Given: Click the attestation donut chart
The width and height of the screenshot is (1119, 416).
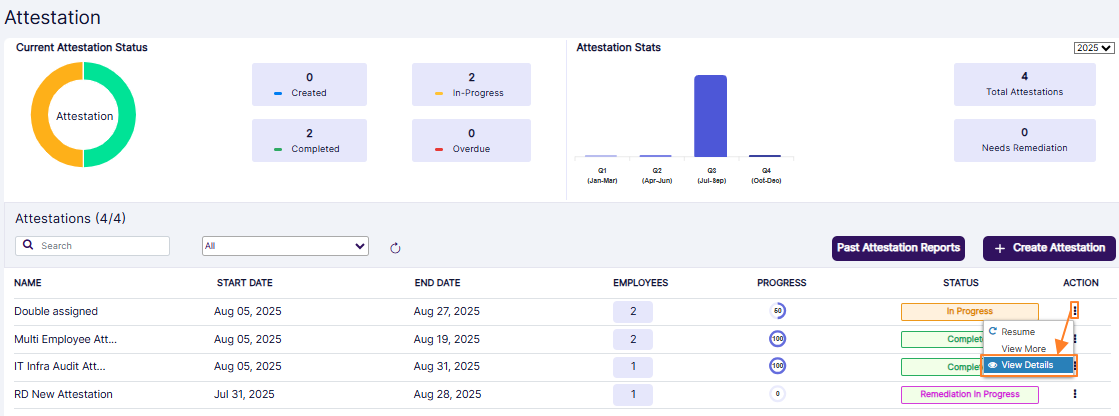Looking at the screenshot, I should click(83, 115).
